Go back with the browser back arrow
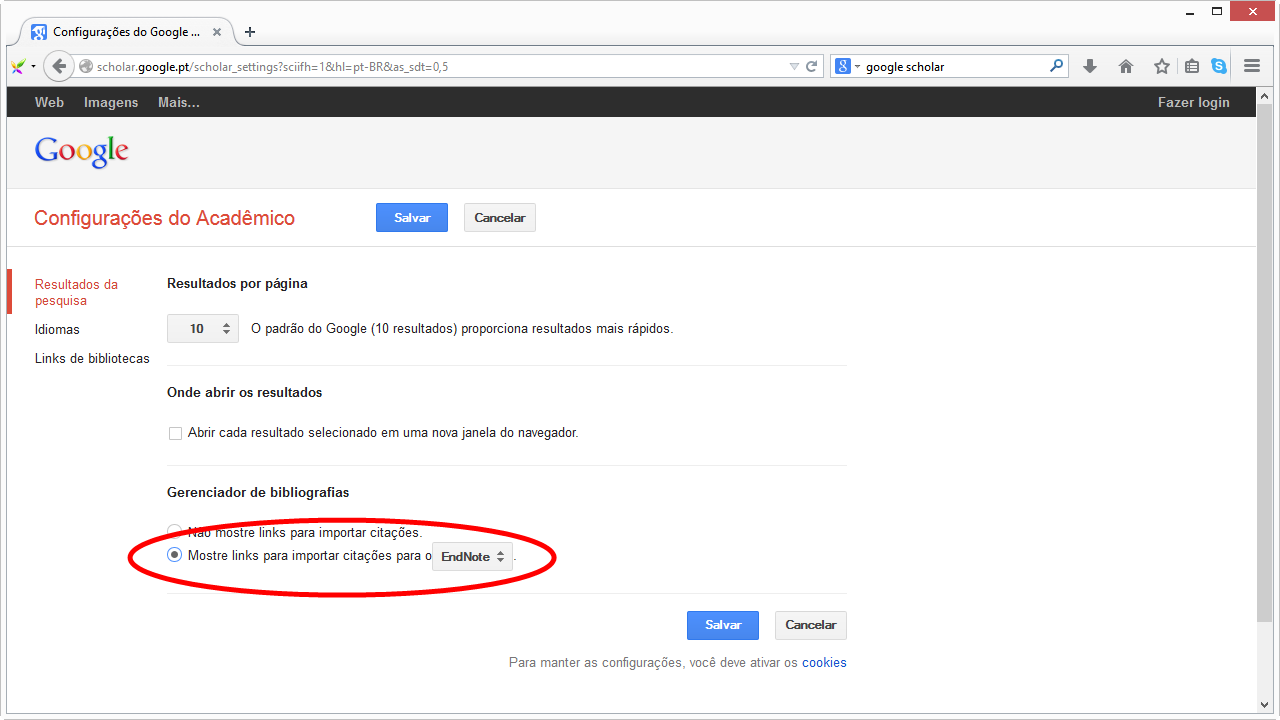The image size is (1280, 720). click(x=59, y=66)
